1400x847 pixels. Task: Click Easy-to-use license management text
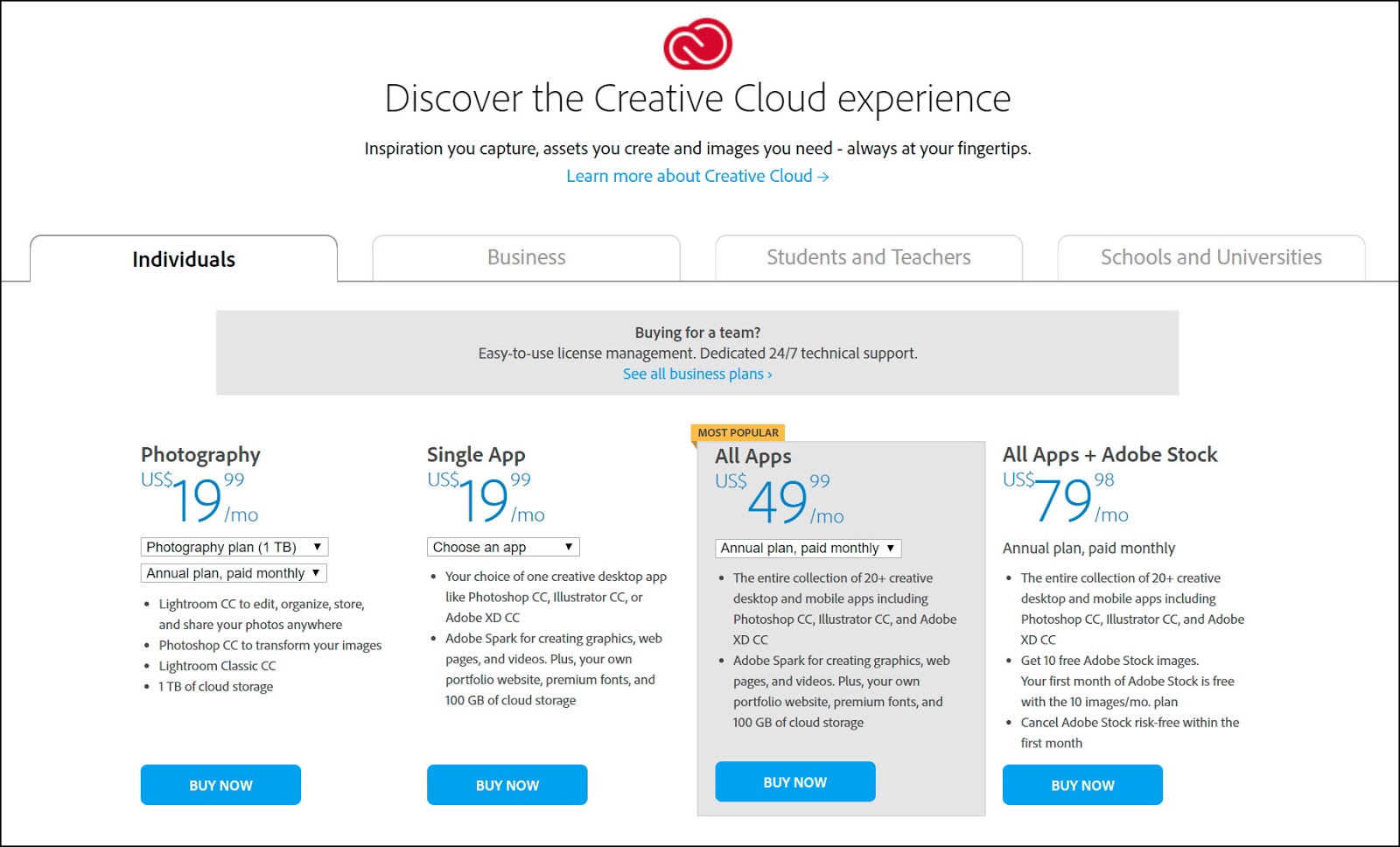(697, 353)
